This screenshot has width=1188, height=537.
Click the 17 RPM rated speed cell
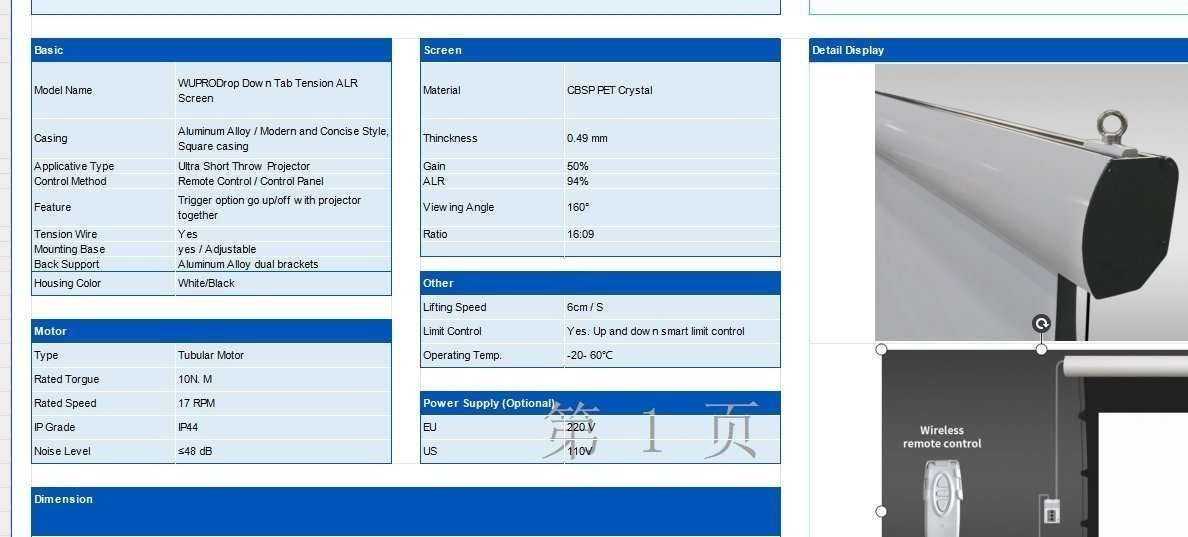click(x=283, y=403)
